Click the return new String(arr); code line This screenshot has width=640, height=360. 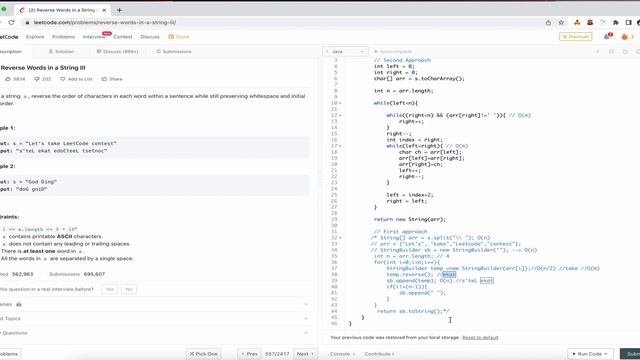(x=410, y=219)
